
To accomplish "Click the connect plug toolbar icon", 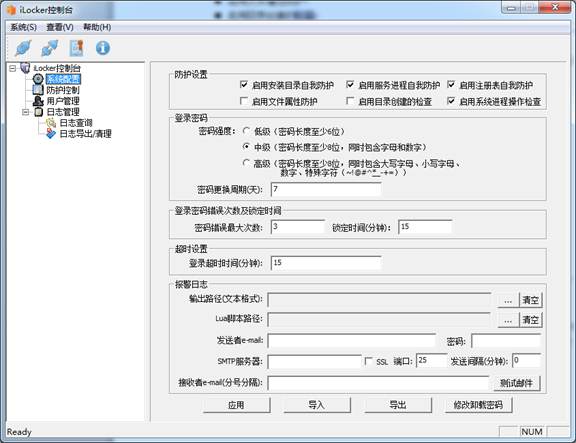I will (23, 48).
